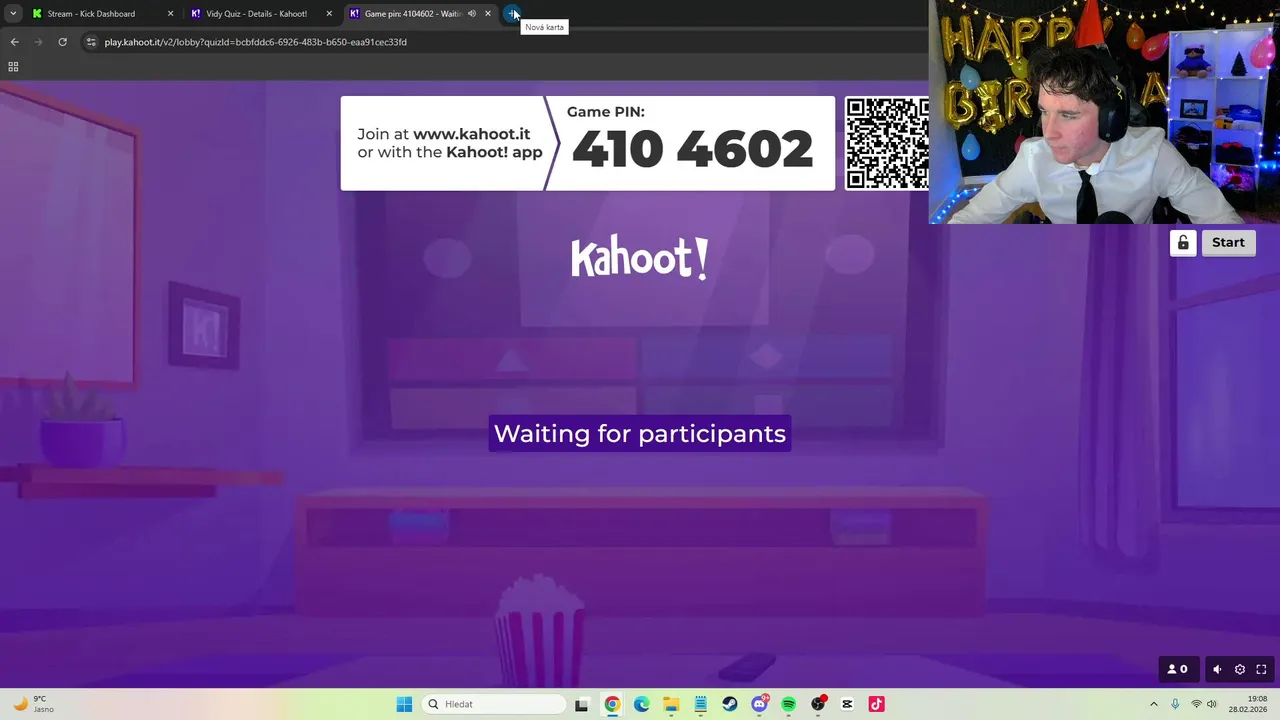The width and height of the screenshot is (1280, 720).
Task: Enter fullscreen mode in Kahoot
Action: [x=1262, y=669]
